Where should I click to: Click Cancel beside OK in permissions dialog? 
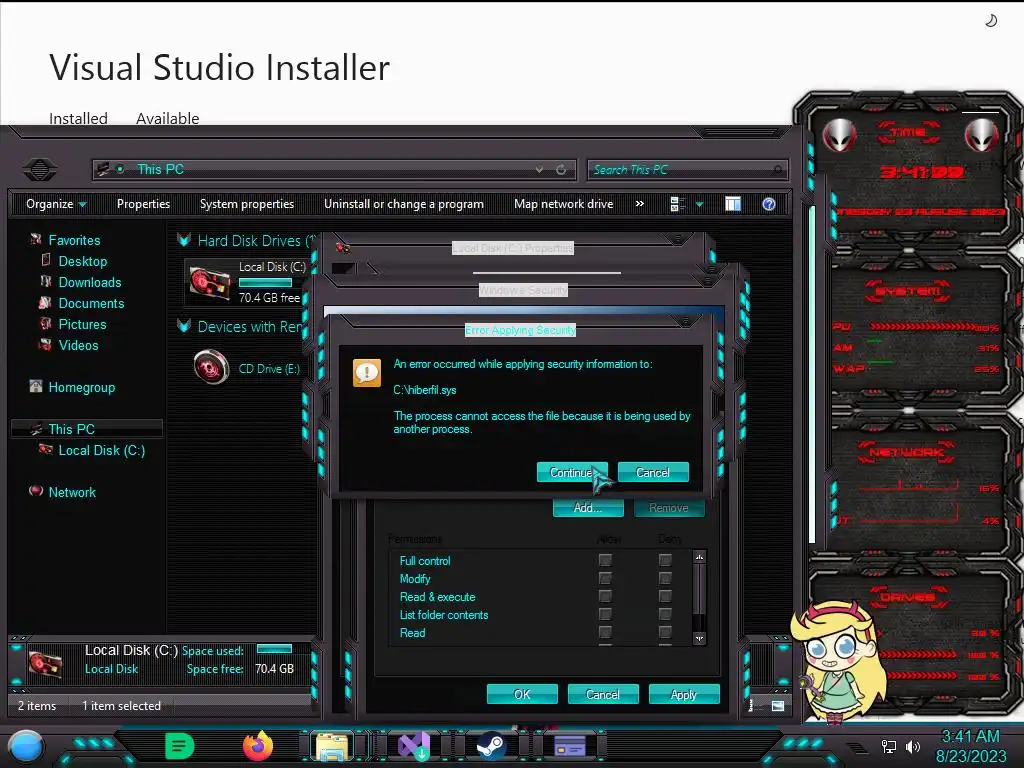pyautogui.click(x=603, y=694)
